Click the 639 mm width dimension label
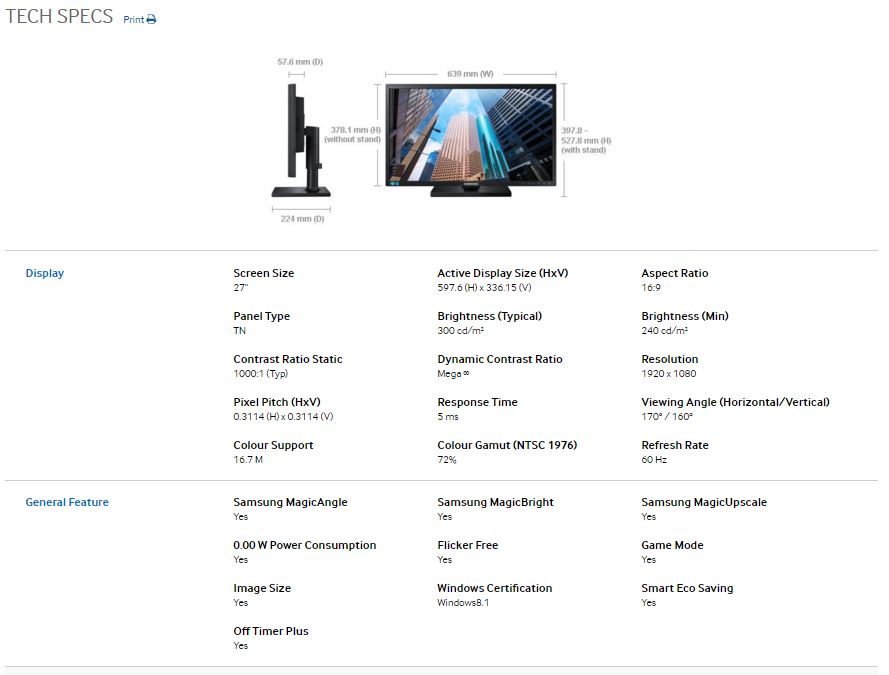 click(x=470, y=73)
